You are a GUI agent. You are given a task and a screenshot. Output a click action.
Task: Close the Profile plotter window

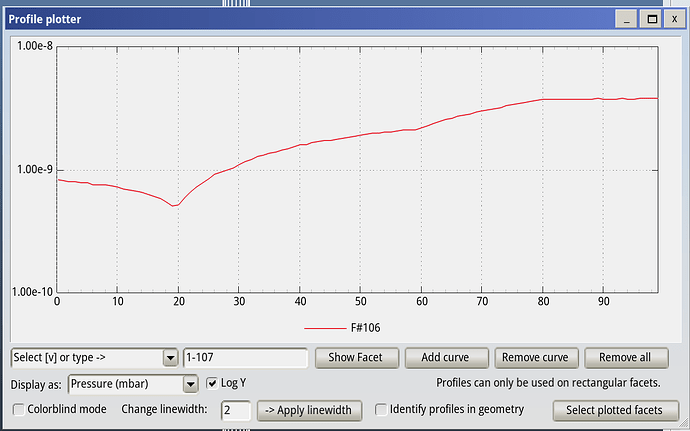[x=674, y=19]
